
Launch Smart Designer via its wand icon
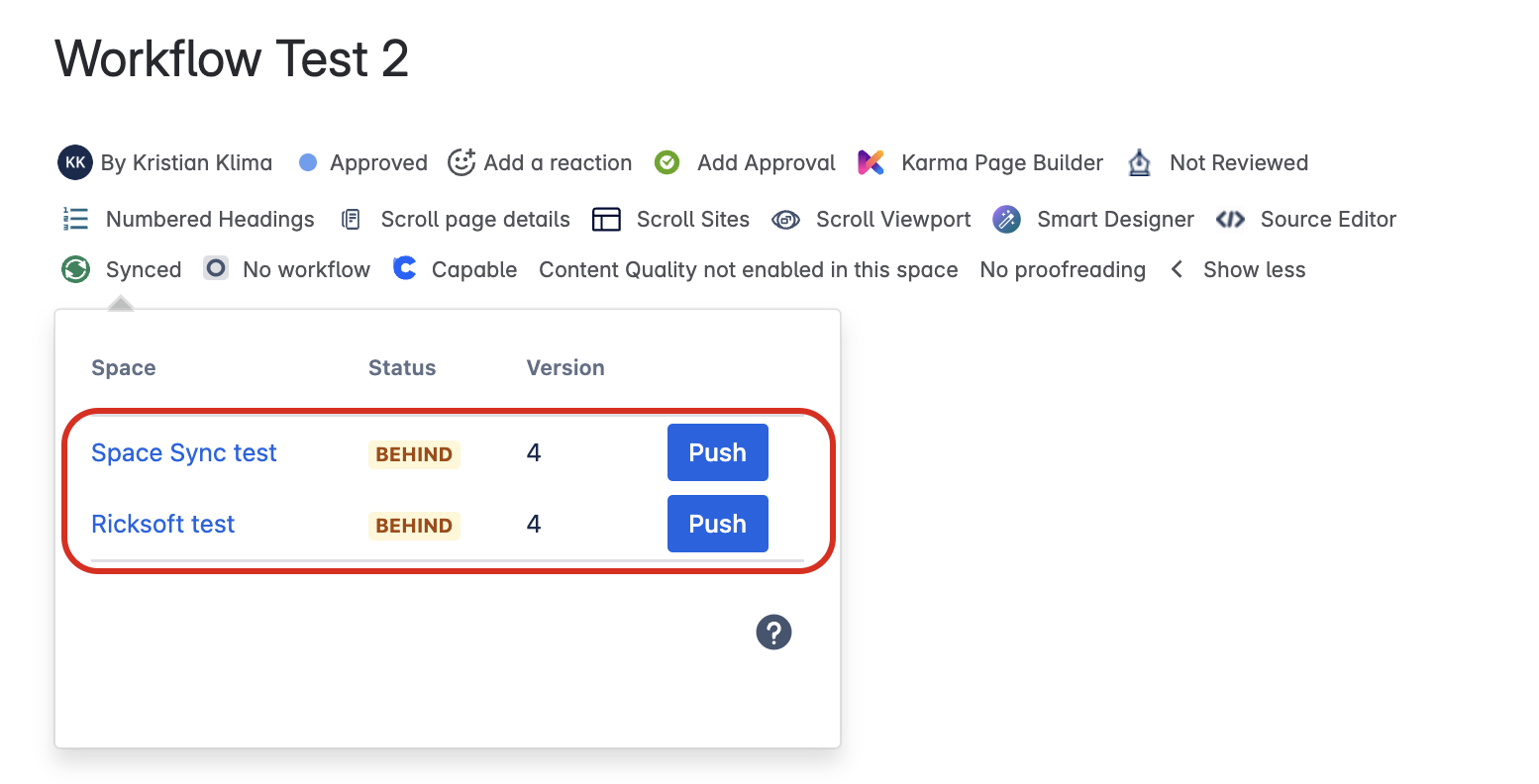click(1006, 220)
